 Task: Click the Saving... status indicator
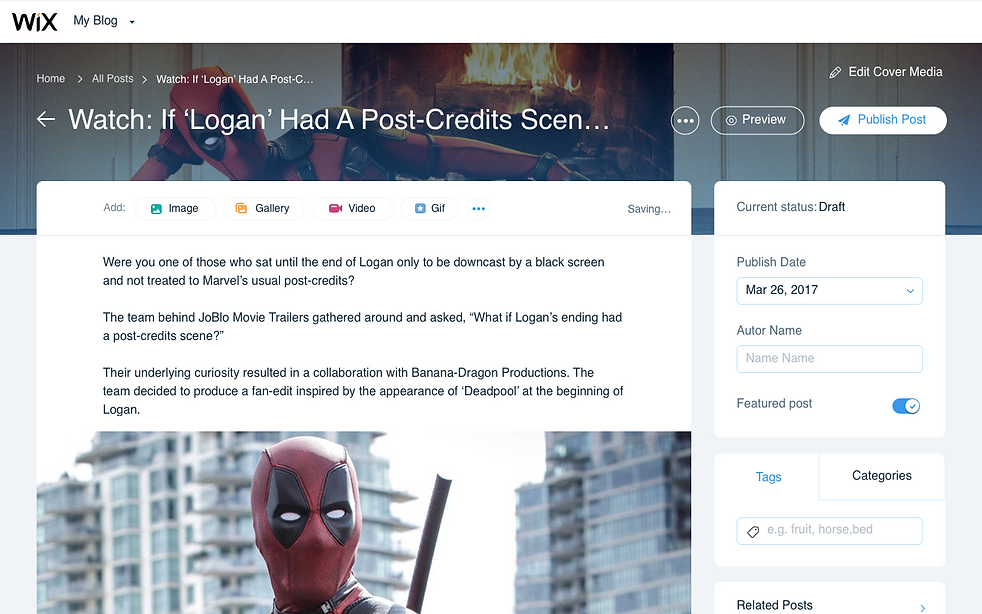tap(649, 209)
